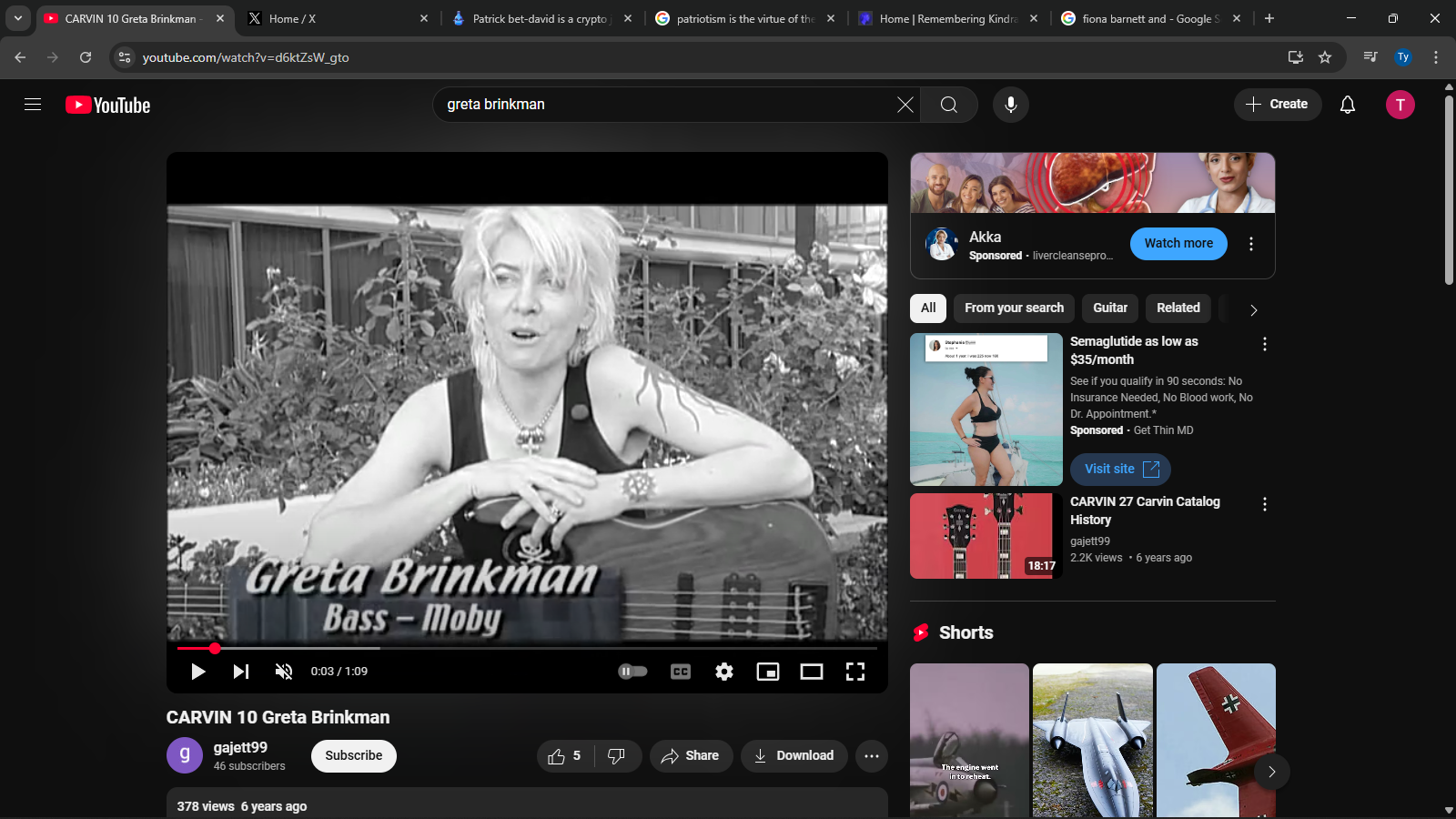Toggle the autoplay switch
1456x819 pixels.
(632, 672)
